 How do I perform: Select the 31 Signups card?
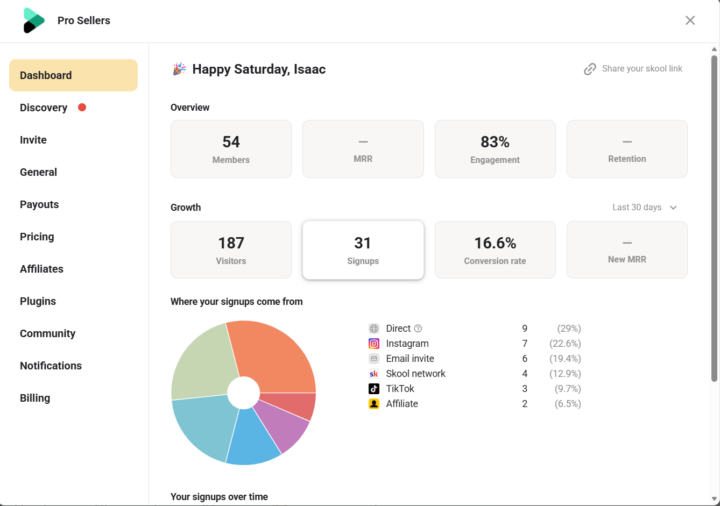coord(363,250)
